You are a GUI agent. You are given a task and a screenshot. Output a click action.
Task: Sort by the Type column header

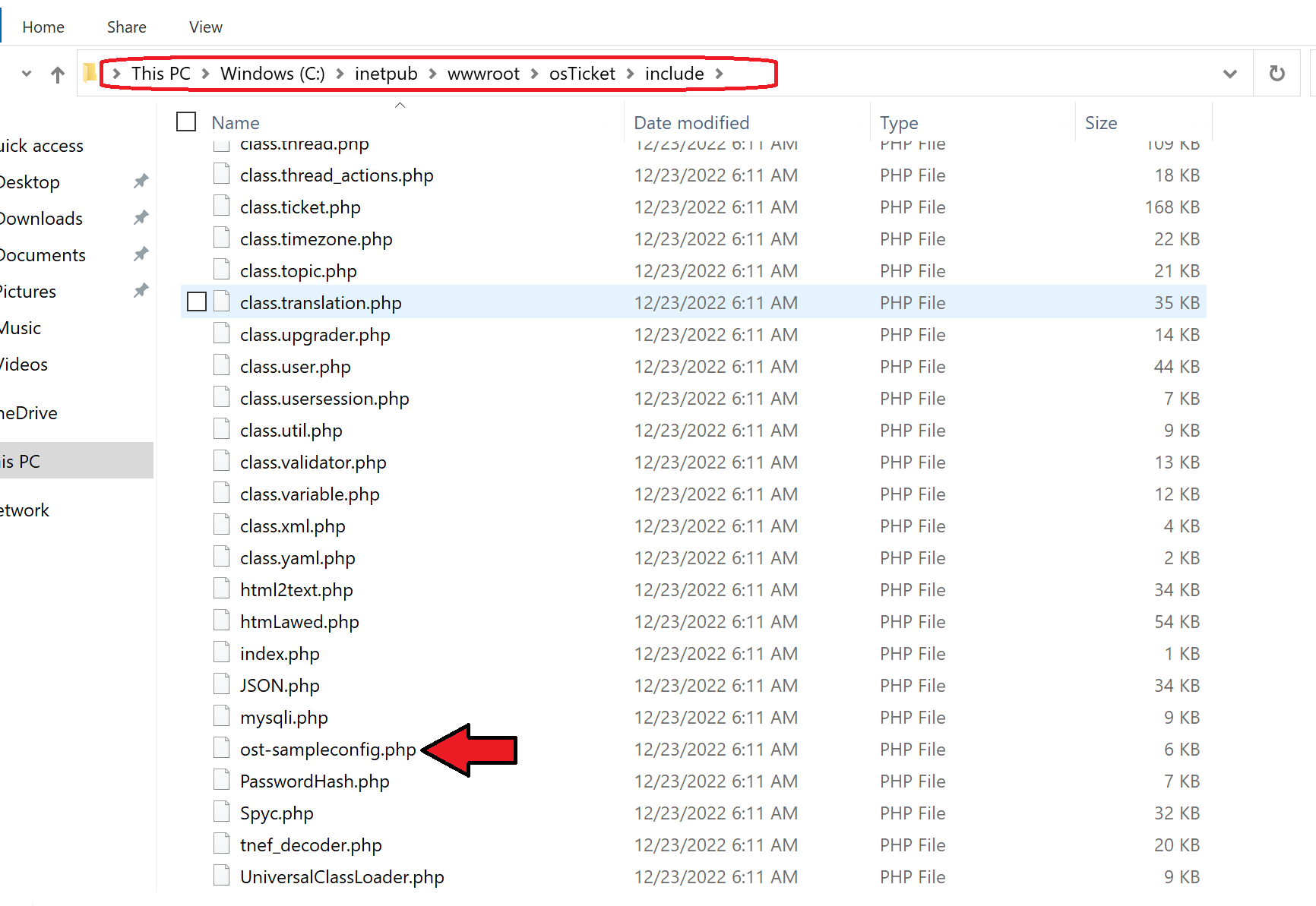click(899, 123)
